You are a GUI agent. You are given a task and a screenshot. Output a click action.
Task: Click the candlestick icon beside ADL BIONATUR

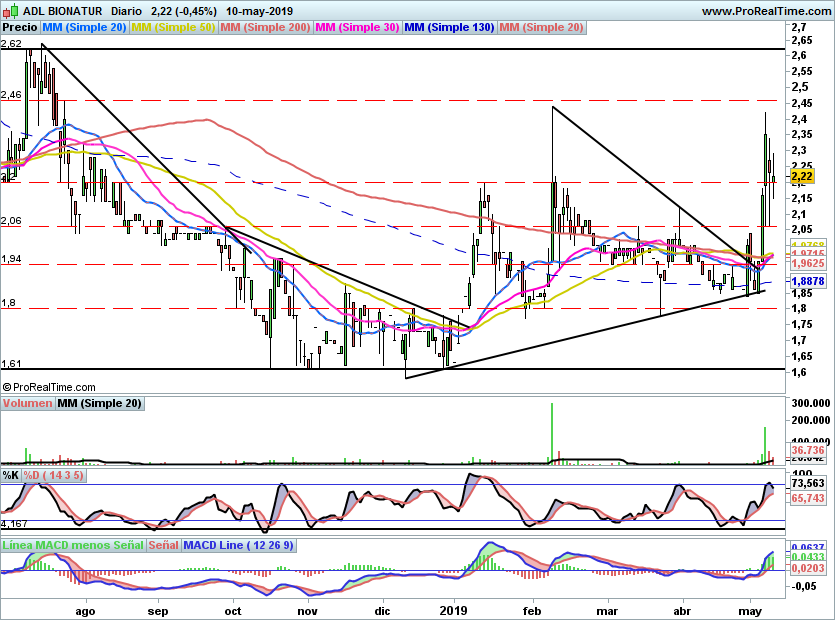click(11, 11)
